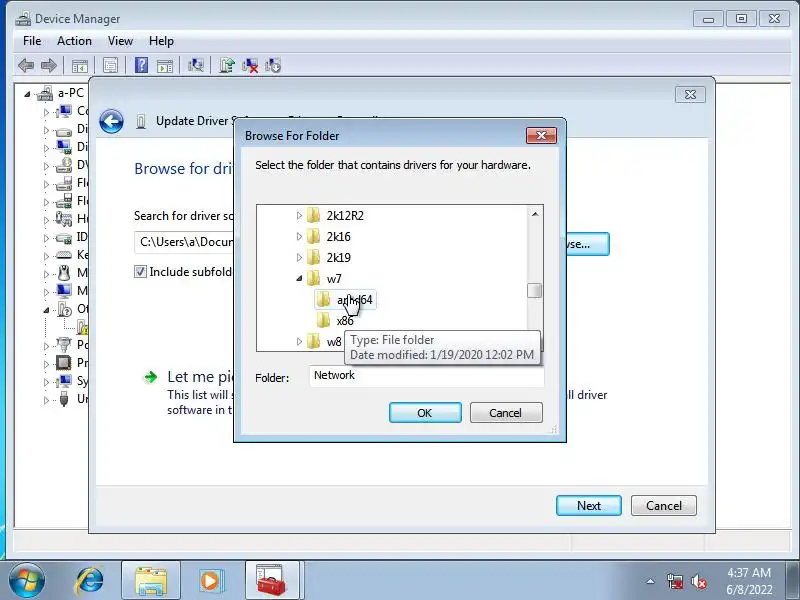
Task: Expand the 2k12R2 folder
Action: click(x=299, y=216)
